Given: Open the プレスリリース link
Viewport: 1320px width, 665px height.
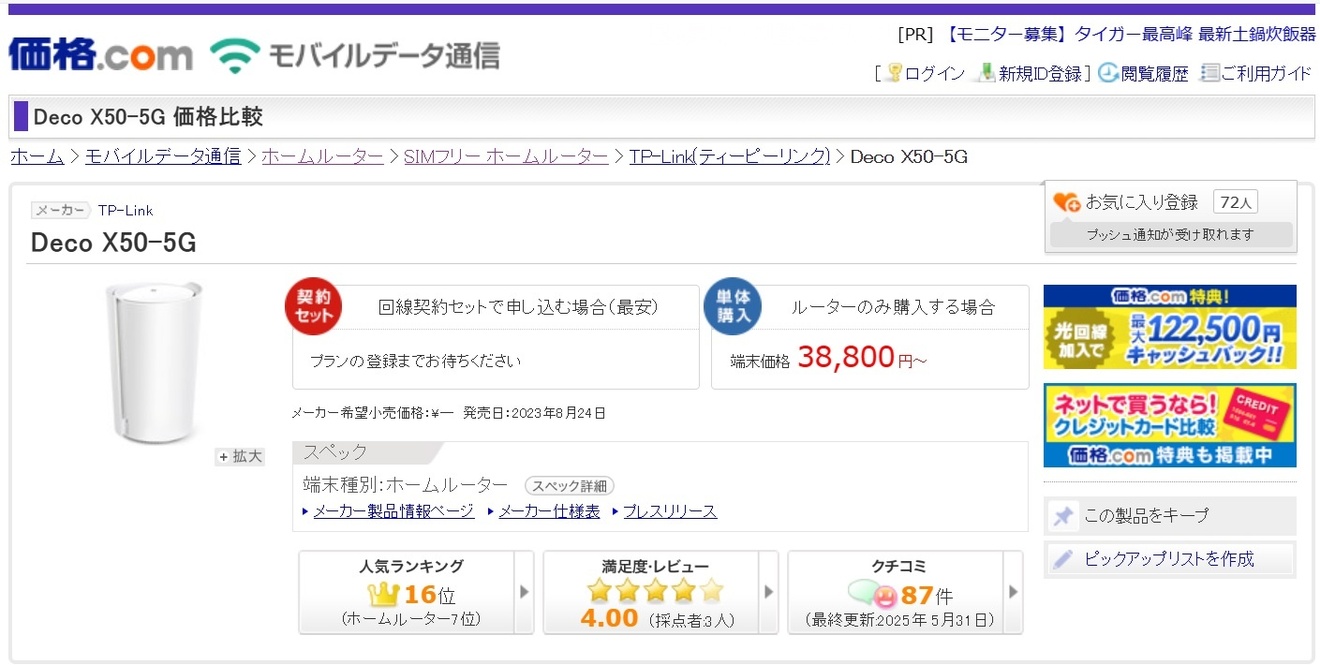Looking at the screenshot, I should [670, 511].
